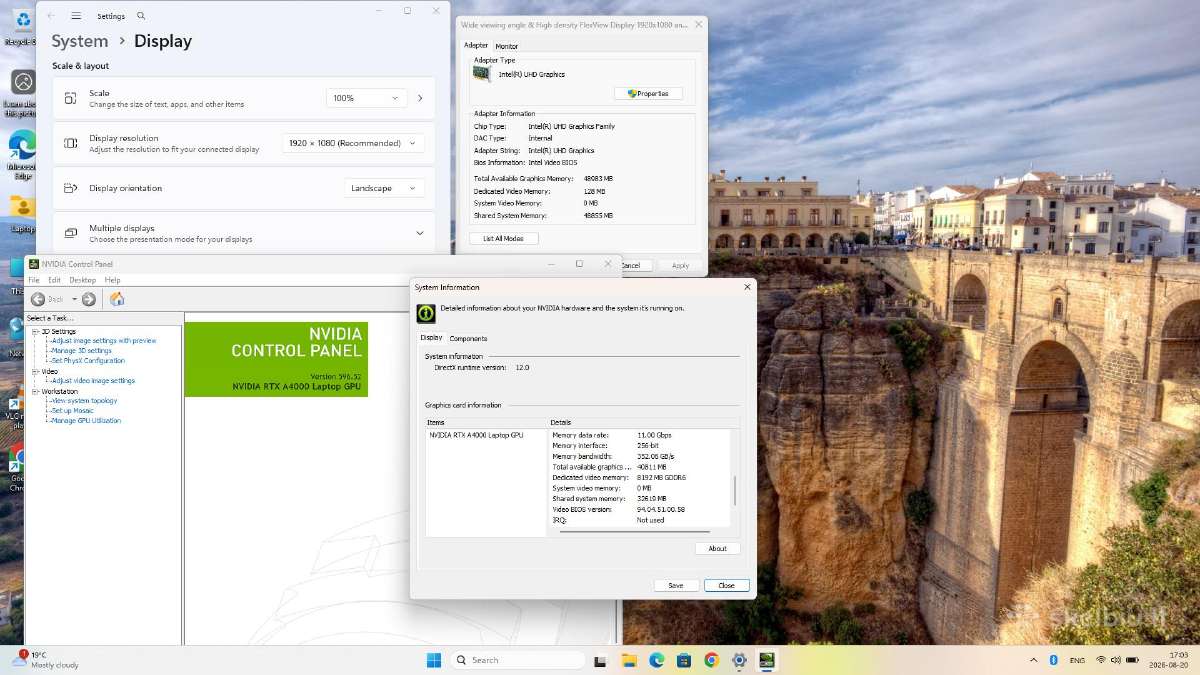Screen dimensions: 1200x675
Task: Click the NVIDIA Control Panel title bar icon
Action: pyautogui.click(x=34, y=264)
